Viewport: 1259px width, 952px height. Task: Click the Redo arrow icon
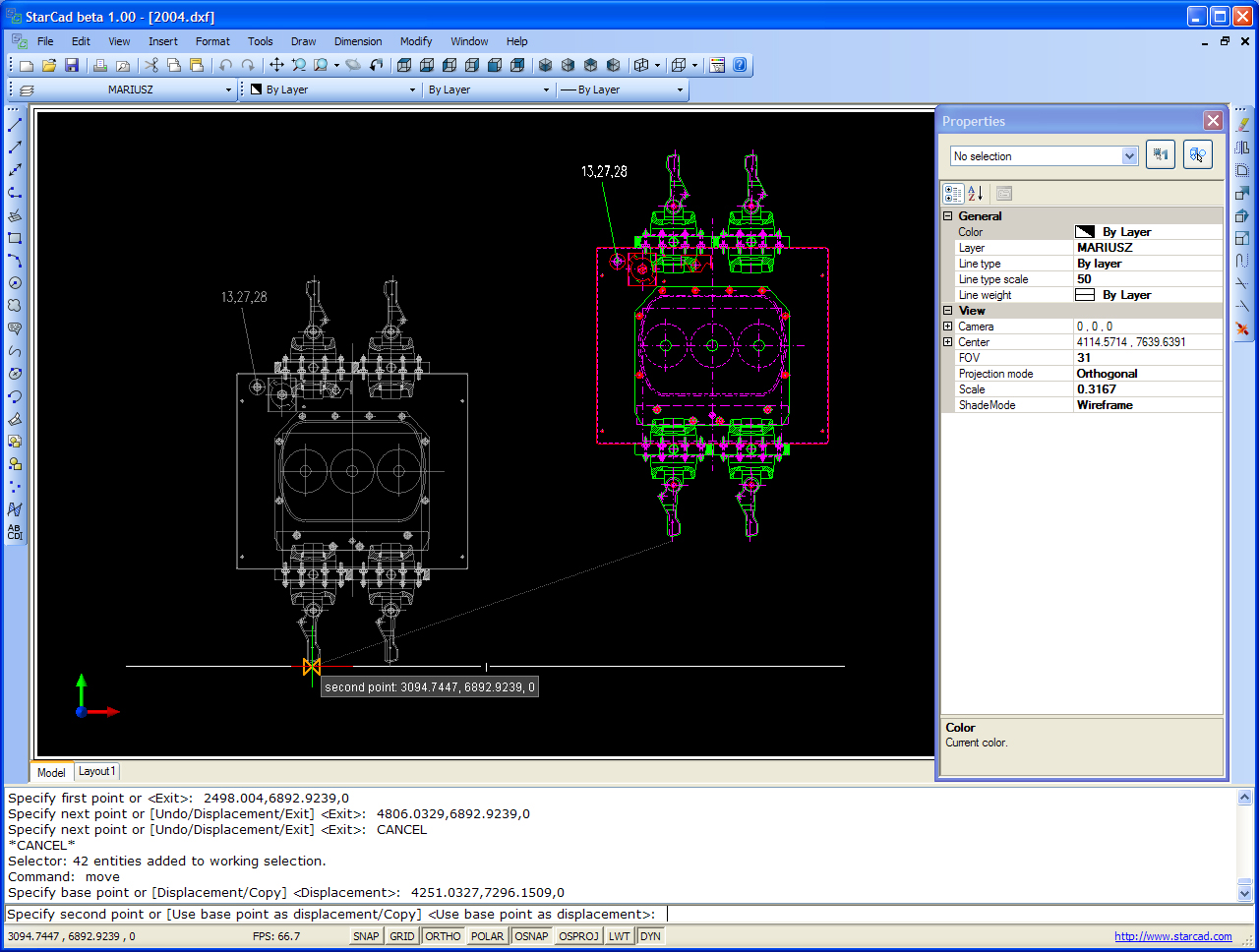click(248, 65)
